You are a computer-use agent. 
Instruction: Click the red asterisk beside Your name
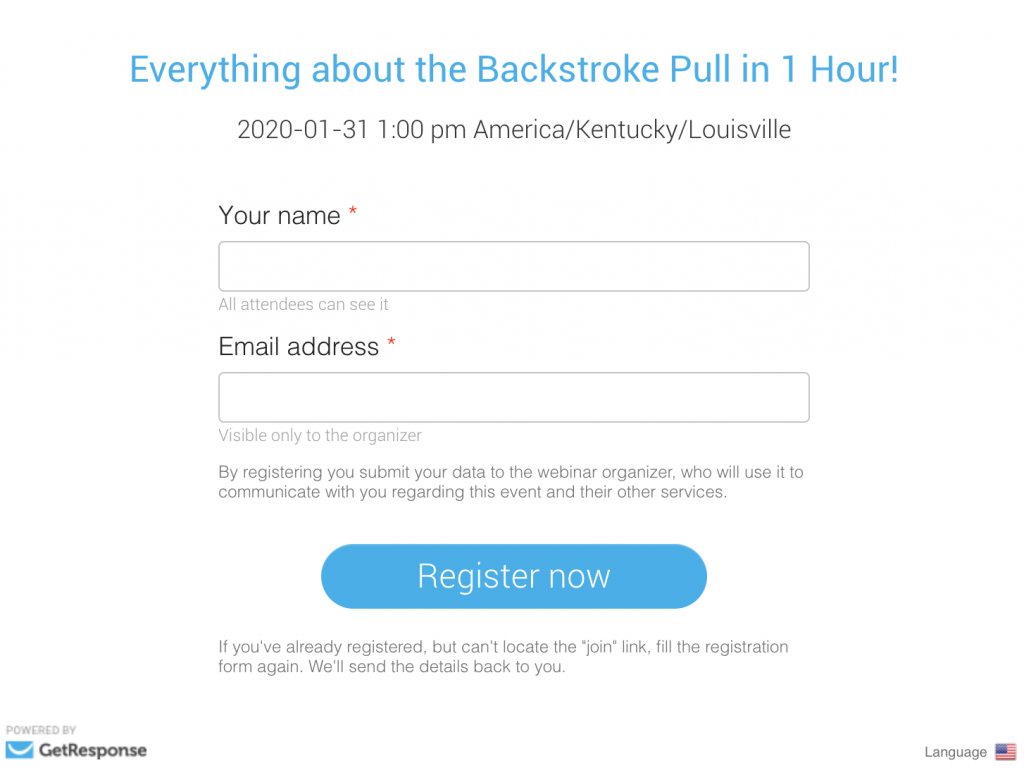352,214
